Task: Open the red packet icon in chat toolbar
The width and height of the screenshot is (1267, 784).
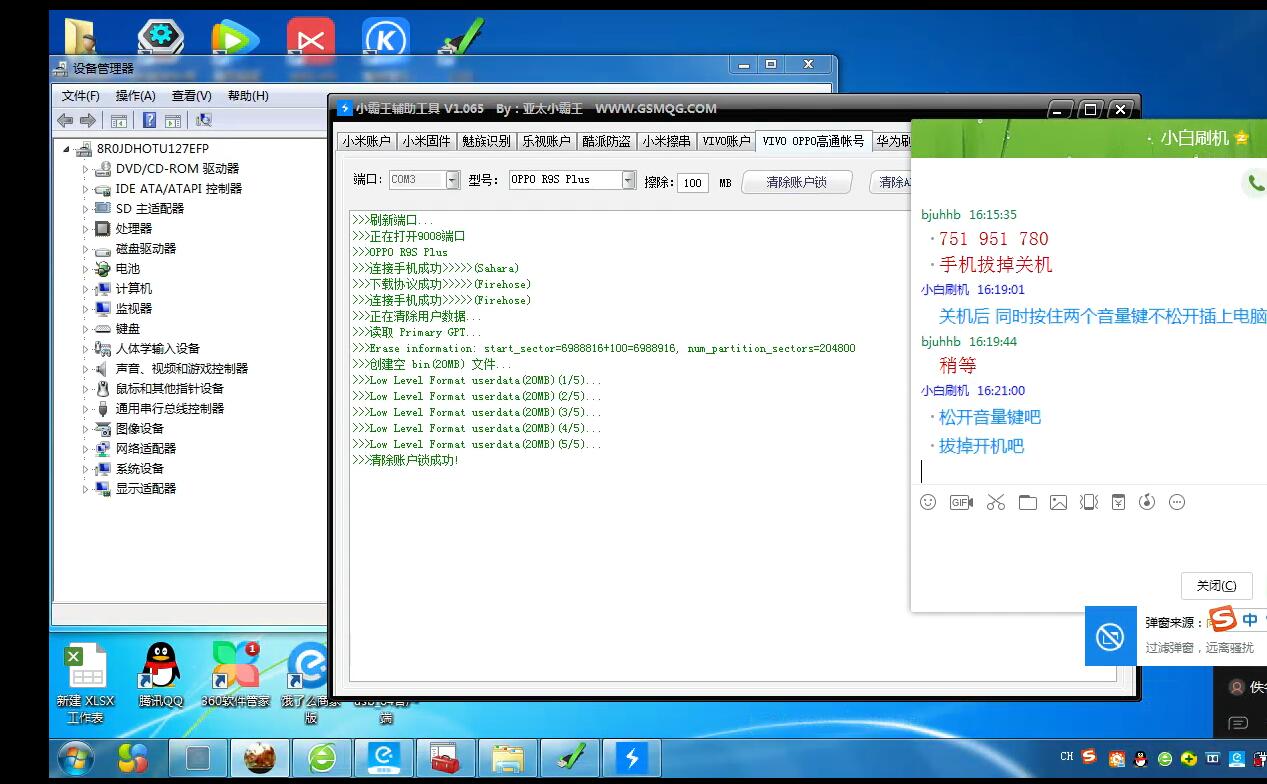Action: tap(1118, 502)
